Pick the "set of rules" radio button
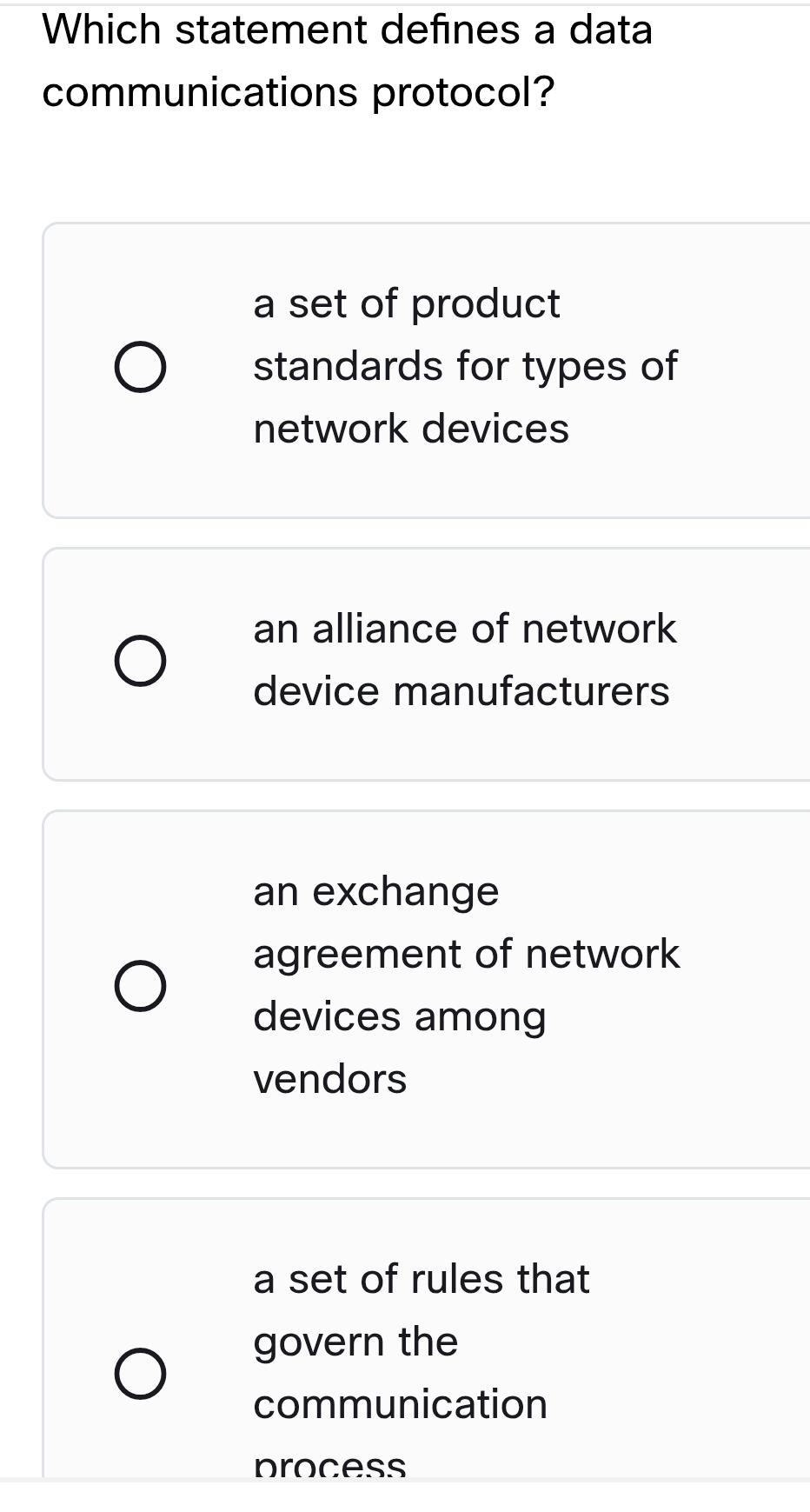The height and width of the screenshot is (1512, 810). click(140, 1374)
